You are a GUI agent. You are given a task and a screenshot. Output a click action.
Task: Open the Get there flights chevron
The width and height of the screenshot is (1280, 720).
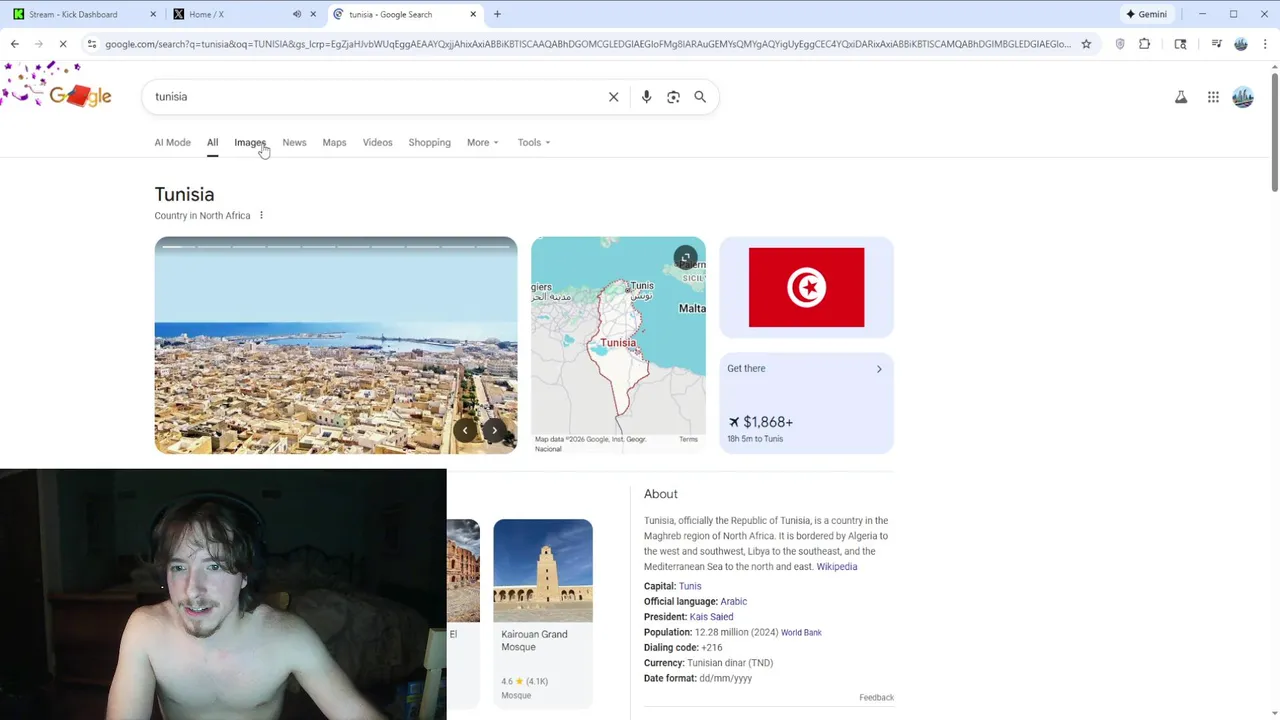tap(879, 369)
